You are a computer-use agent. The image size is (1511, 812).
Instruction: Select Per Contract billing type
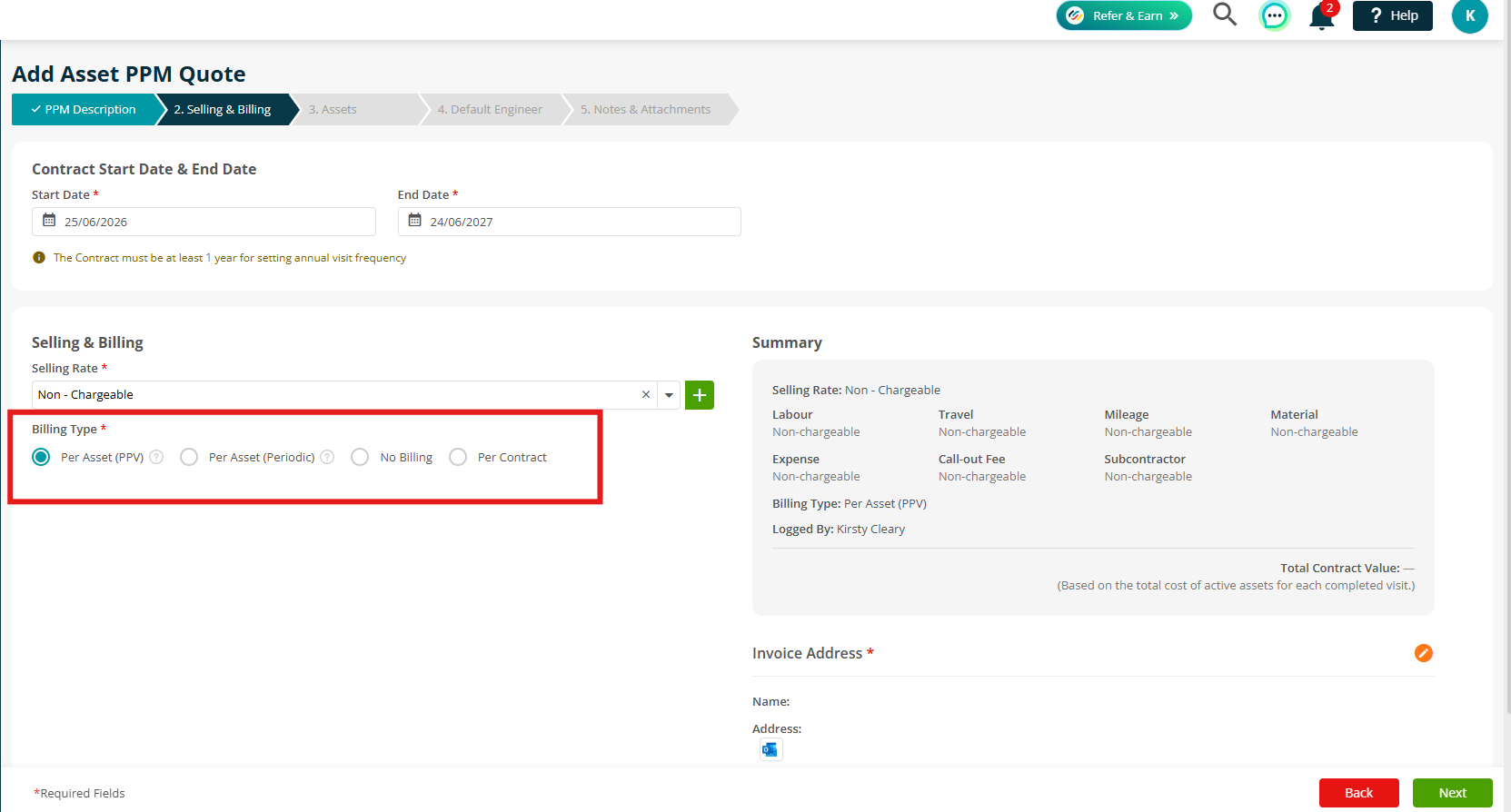point(458,457)
